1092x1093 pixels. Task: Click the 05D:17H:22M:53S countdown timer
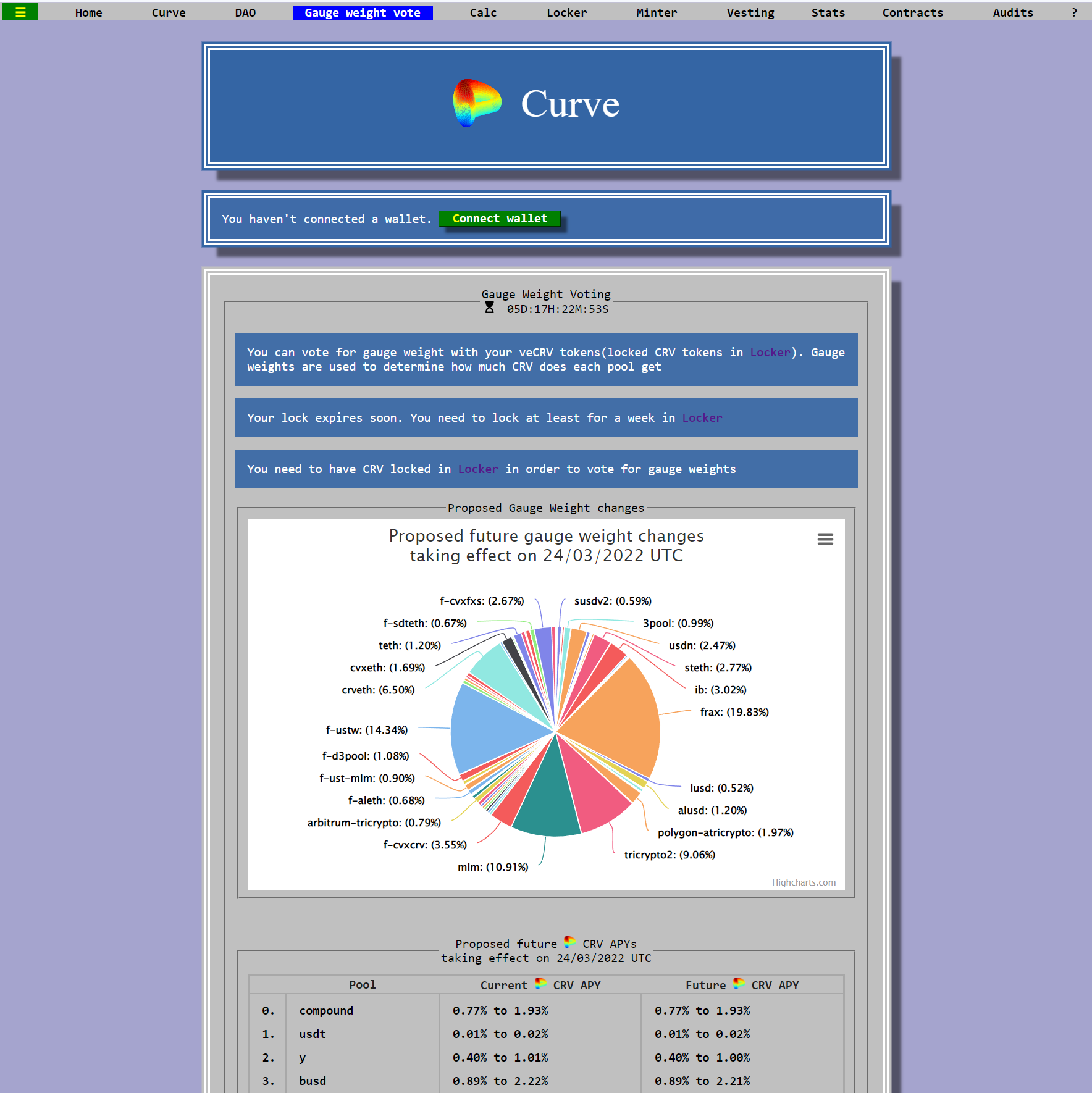[x=557, y=309]
